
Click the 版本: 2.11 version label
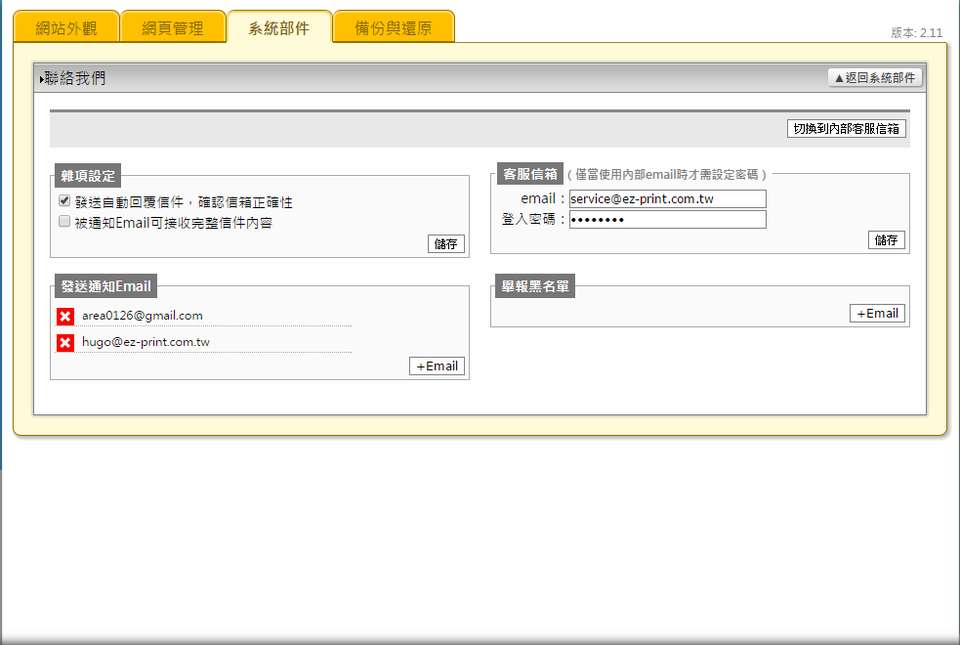(x=916, y=33)
